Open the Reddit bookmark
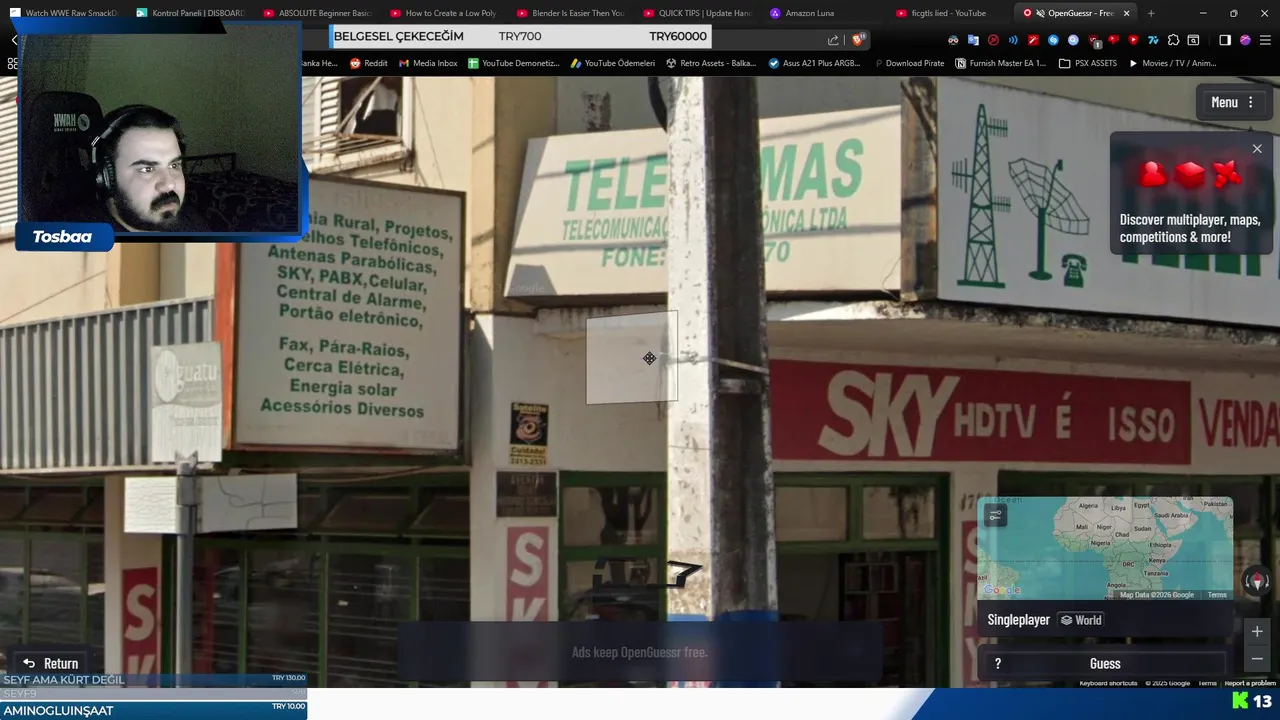The image size is (1280, 720). tap(368, 63)
